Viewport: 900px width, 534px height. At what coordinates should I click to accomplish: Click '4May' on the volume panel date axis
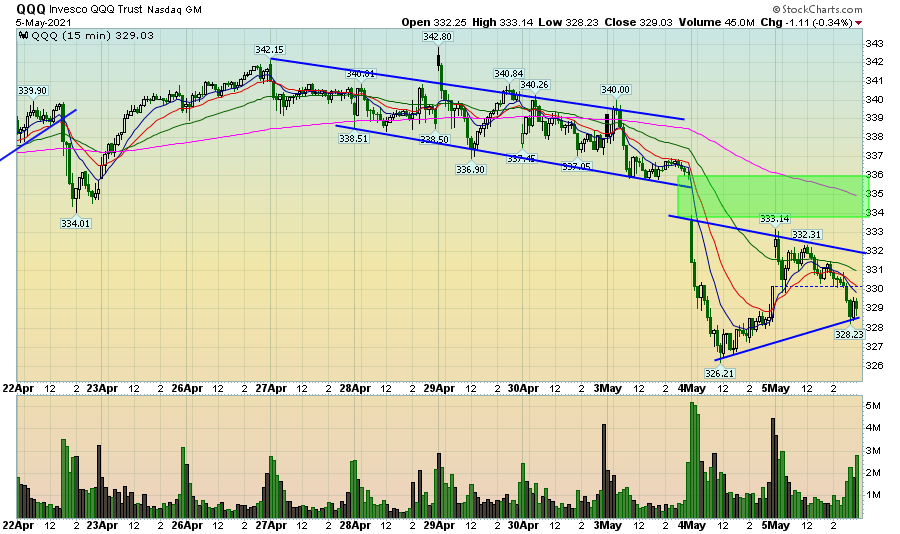(x=692, y=525)
